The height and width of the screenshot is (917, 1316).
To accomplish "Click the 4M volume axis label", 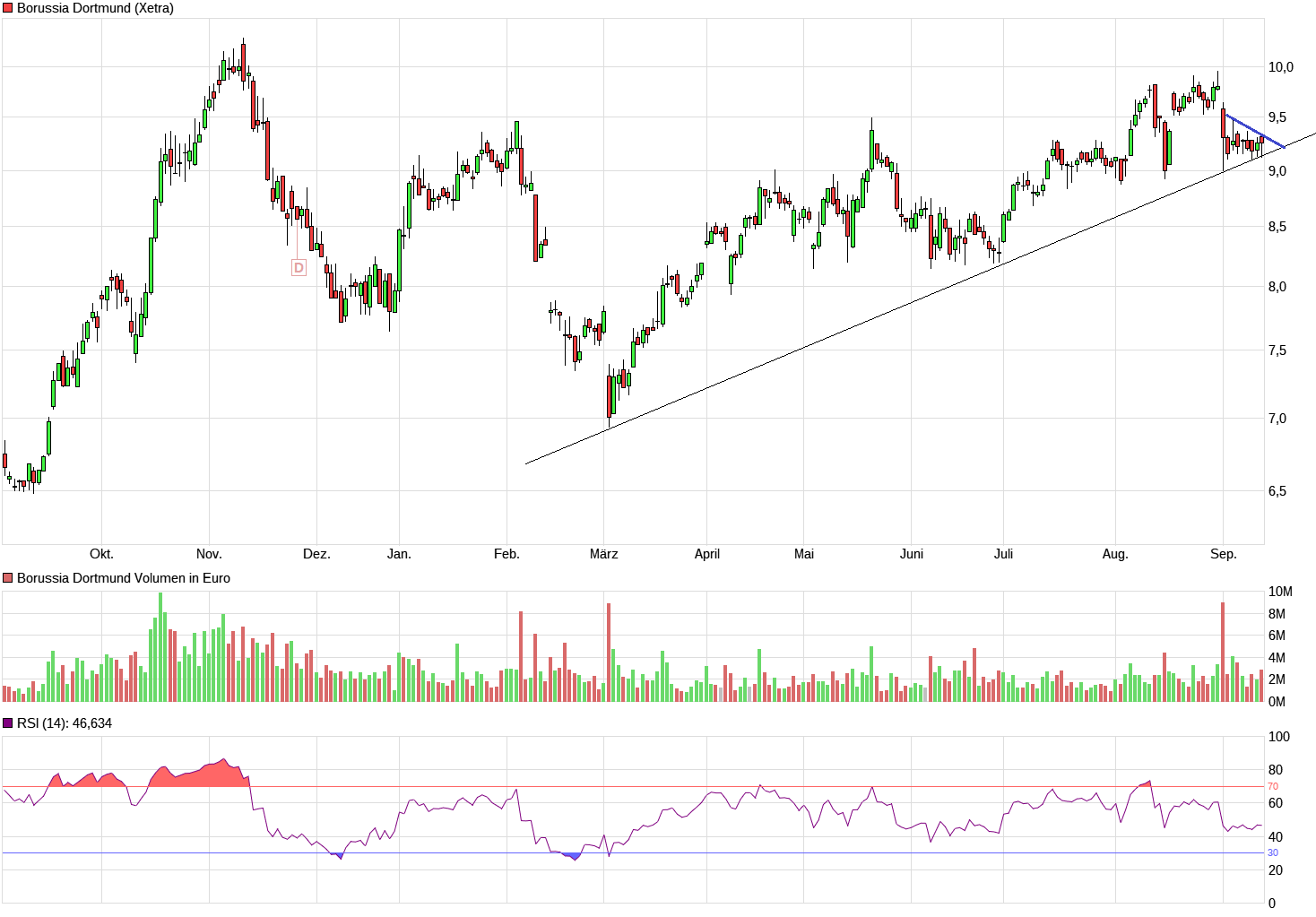I will 1277,658.
